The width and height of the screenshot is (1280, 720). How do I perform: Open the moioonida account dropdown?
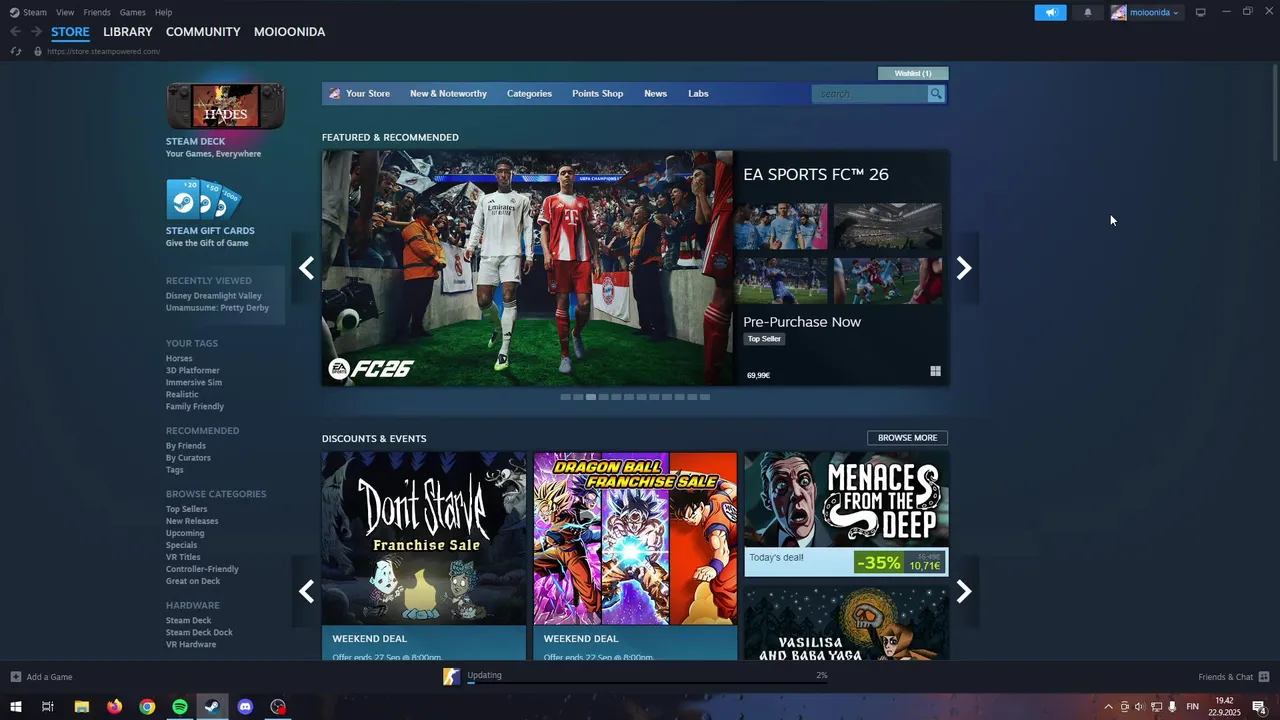1146,12
